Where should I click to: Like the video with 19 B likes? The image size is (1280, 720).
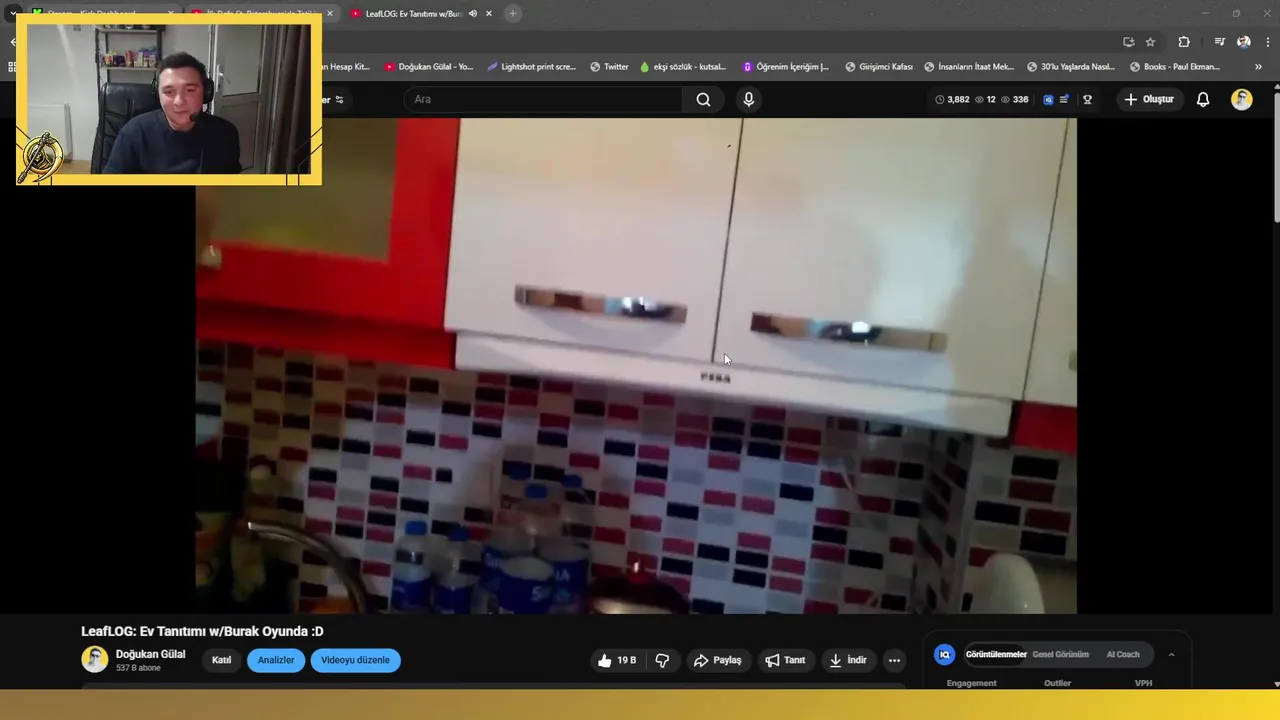pos(617,660)
